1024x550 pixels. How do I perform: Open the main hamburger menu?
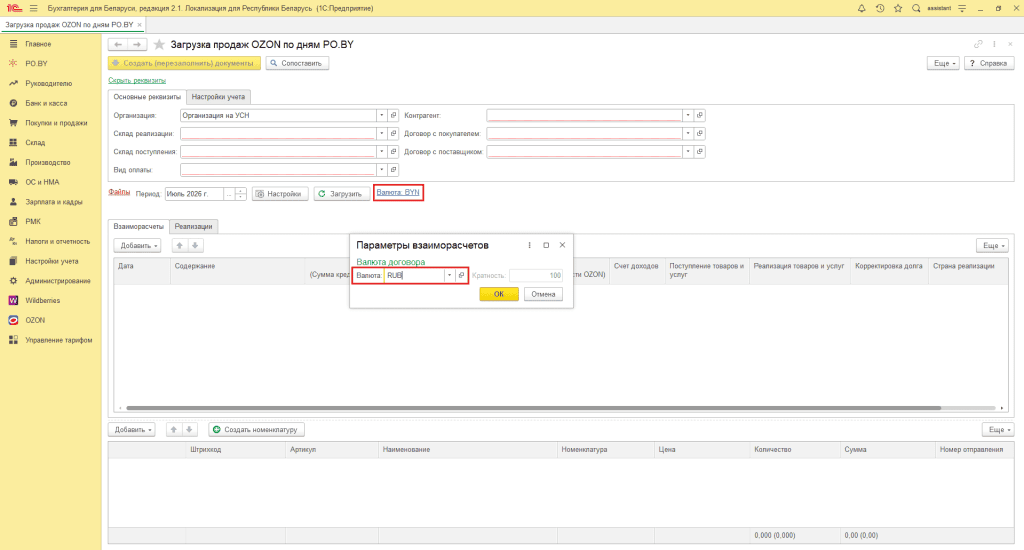tap(34, 8)
